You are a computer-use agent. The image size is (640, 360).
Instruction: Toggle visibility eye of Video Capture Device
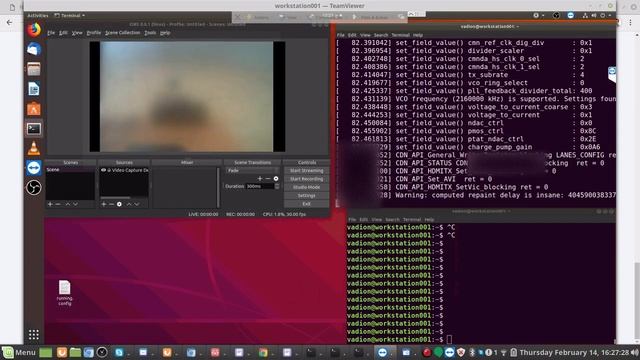coord(103,170)
